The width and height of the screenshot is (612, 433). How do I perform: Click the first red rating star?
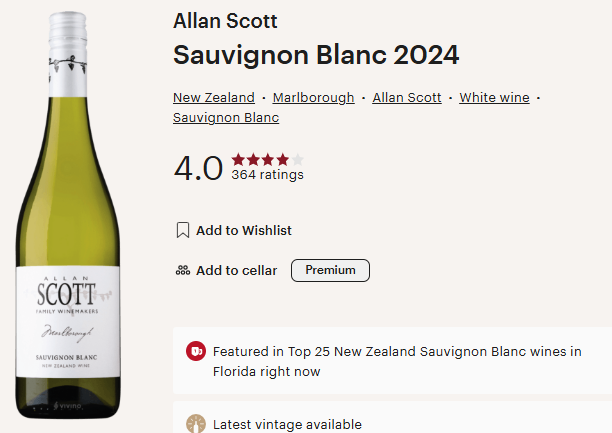[238, 159]
